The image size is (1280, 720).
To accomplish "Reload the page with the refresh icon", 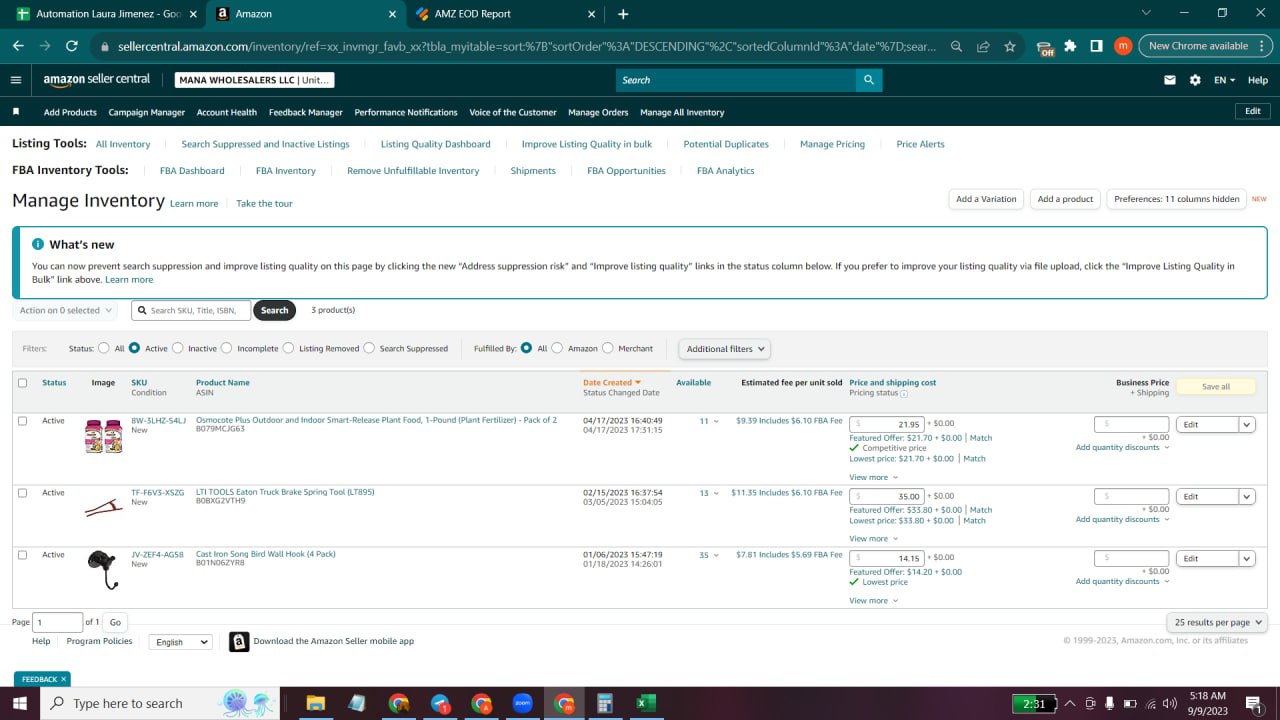I will [72, 46].
